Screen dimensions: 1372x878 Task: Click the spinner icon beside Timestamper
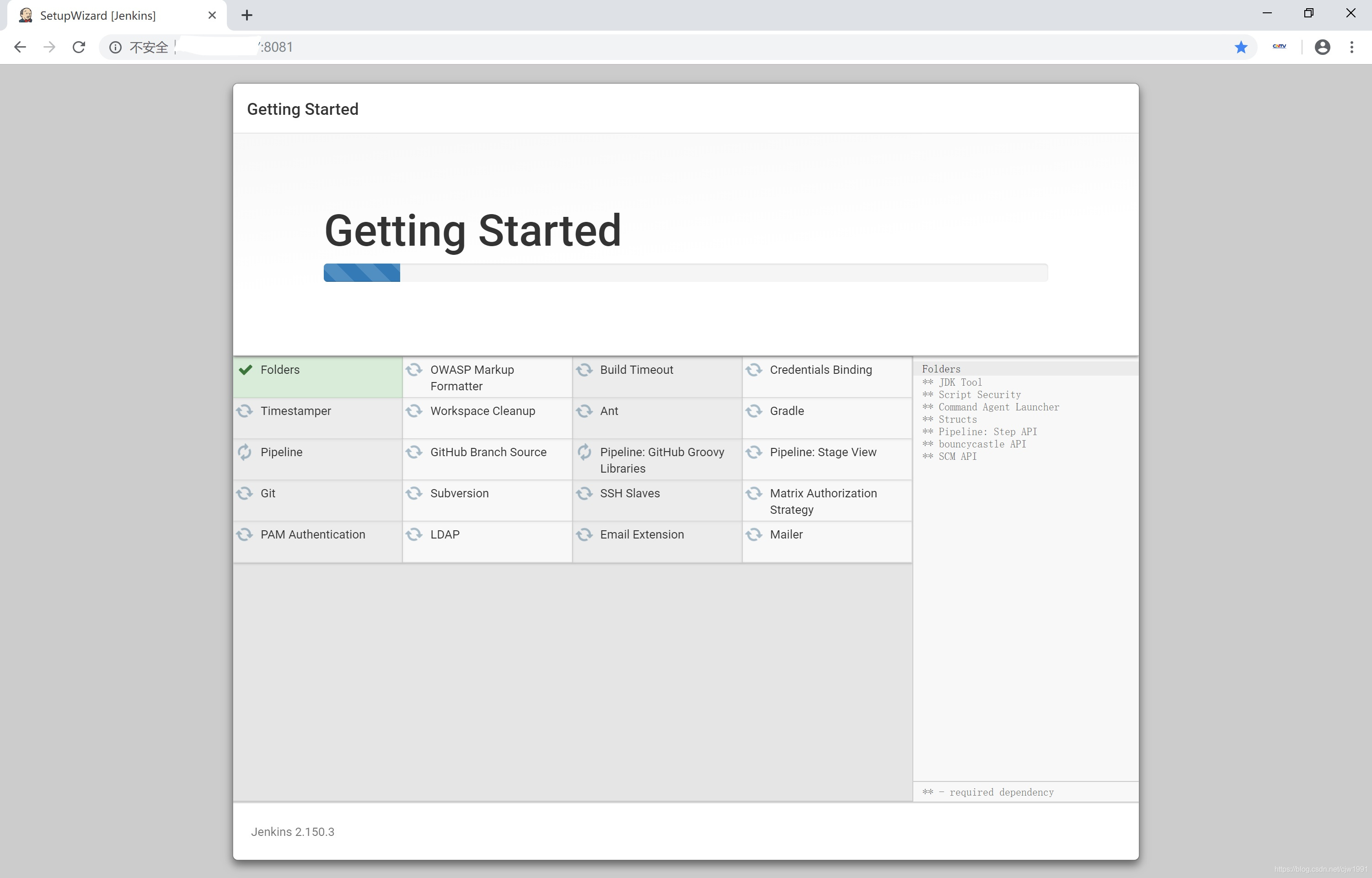[x=244, y=411]
